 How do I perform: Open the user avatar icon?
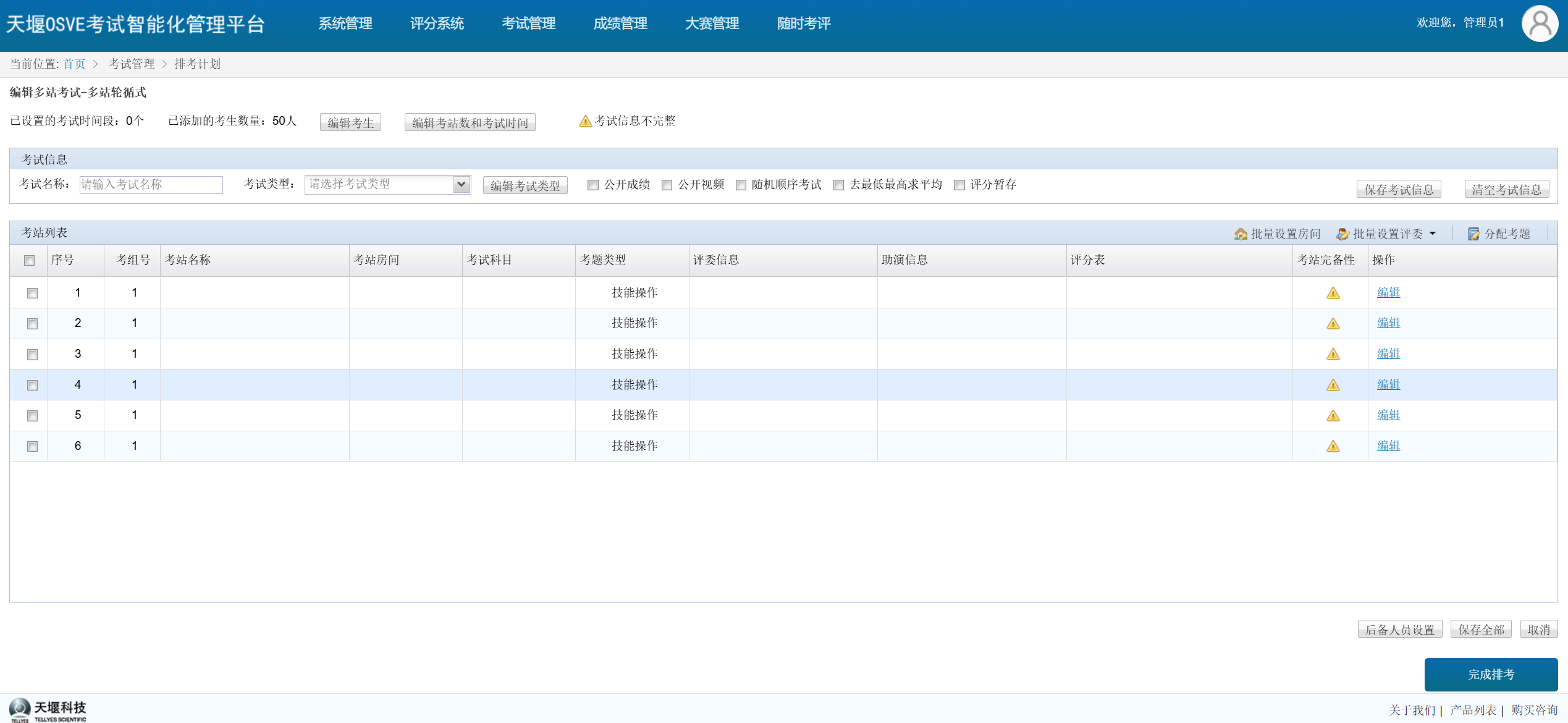(x=1540, y=23)
